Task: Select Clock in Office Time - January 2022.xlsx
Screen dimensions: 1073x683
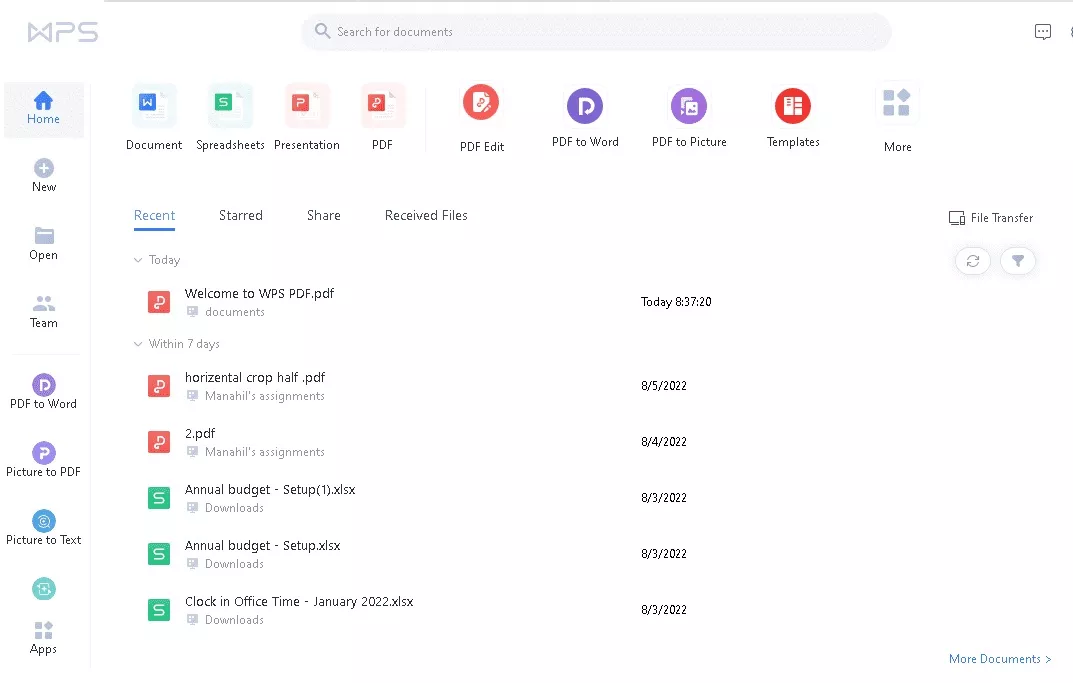Action: pos(299,602)
